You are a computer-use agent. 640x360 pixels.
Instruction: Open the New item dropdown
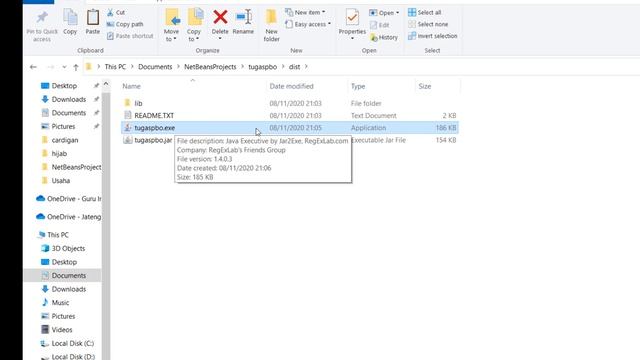pyautogui.click(x=305, y=12)
